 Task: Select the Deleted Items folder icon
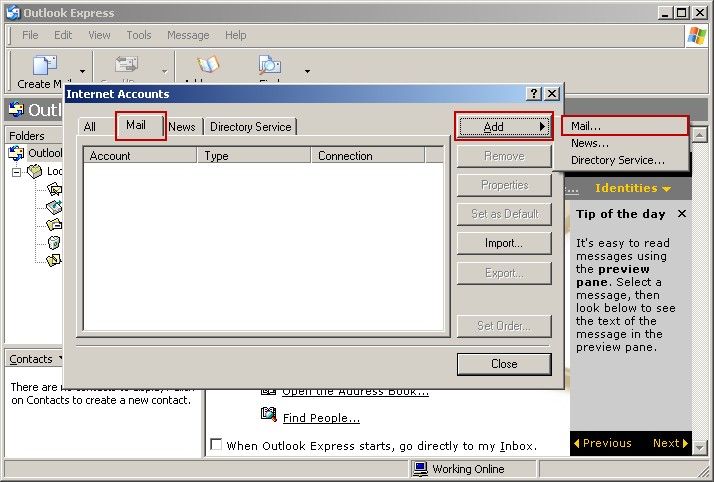pyautogui.click(x=54, y=242)
